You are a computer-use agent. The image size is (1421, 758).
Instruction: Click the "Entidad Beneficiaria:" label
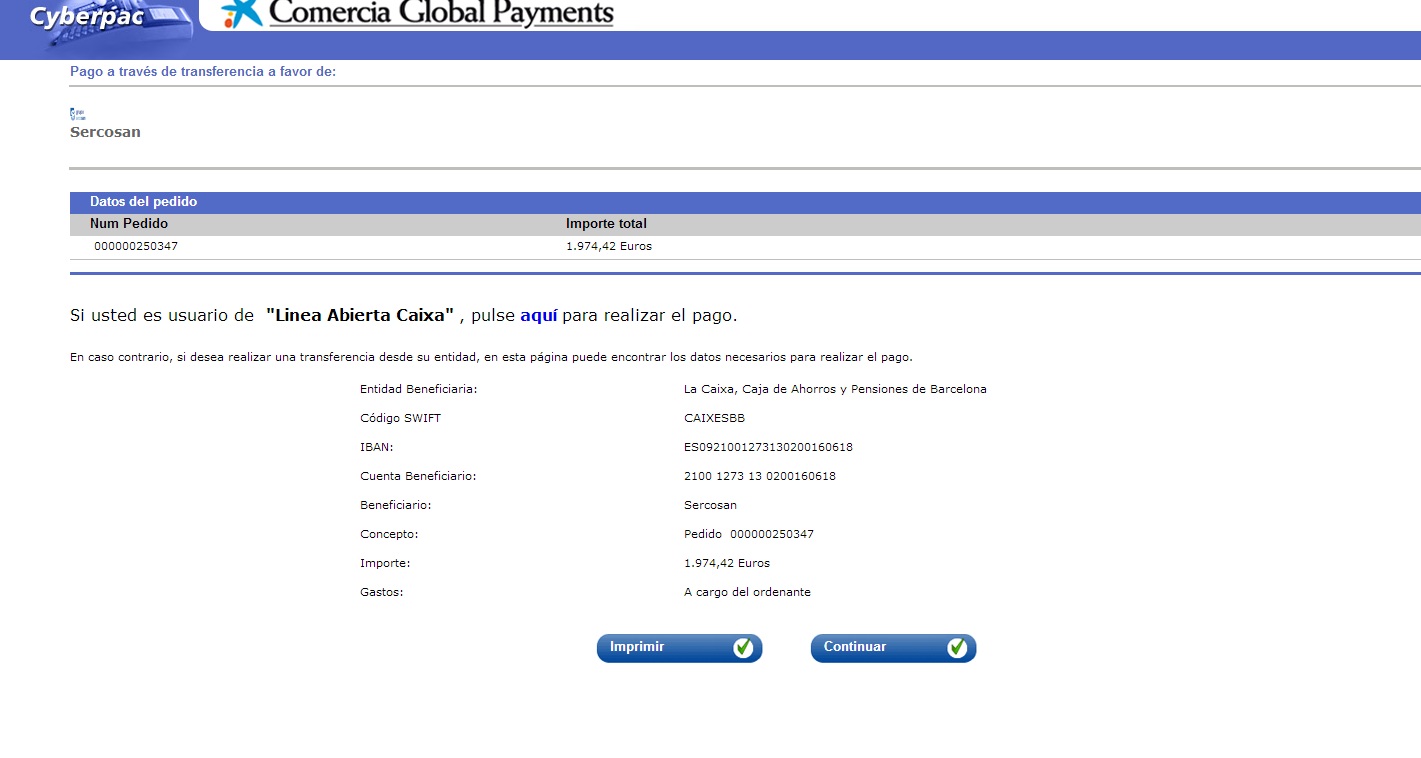418,389
